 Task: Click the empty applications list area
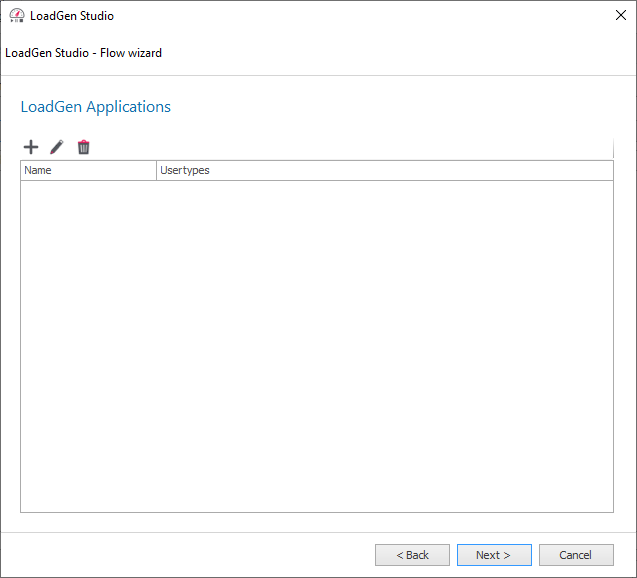(x=317, y=346)
